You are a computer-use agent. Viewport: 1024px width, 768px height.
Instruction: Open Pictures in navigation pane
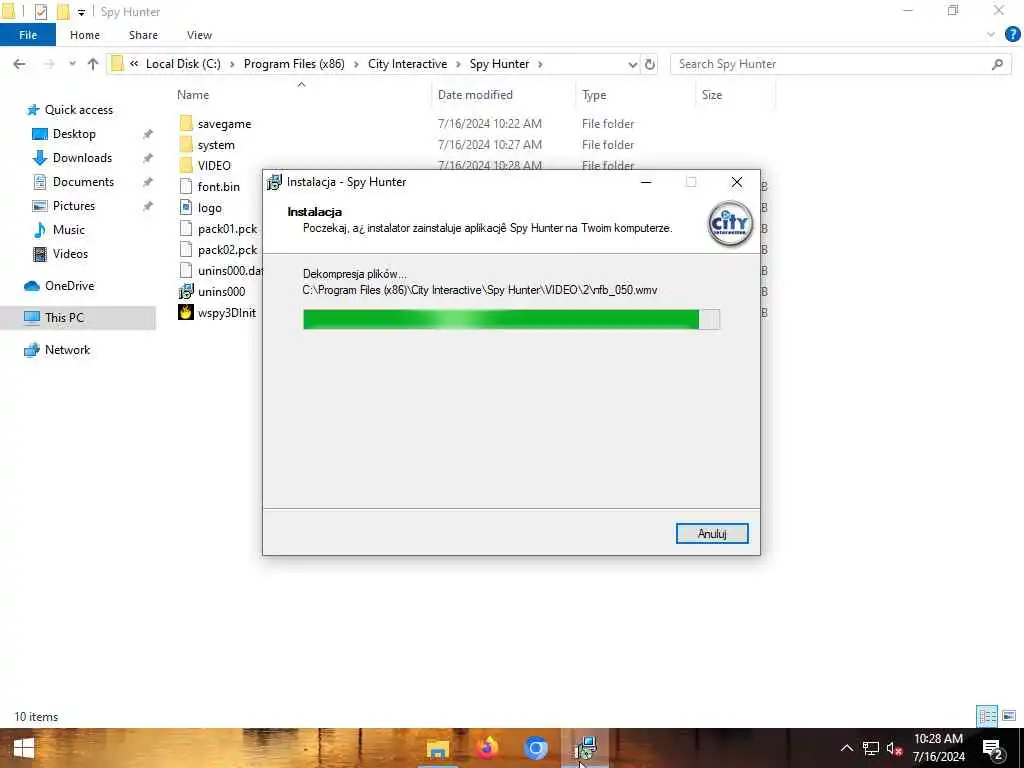point(74,206)
